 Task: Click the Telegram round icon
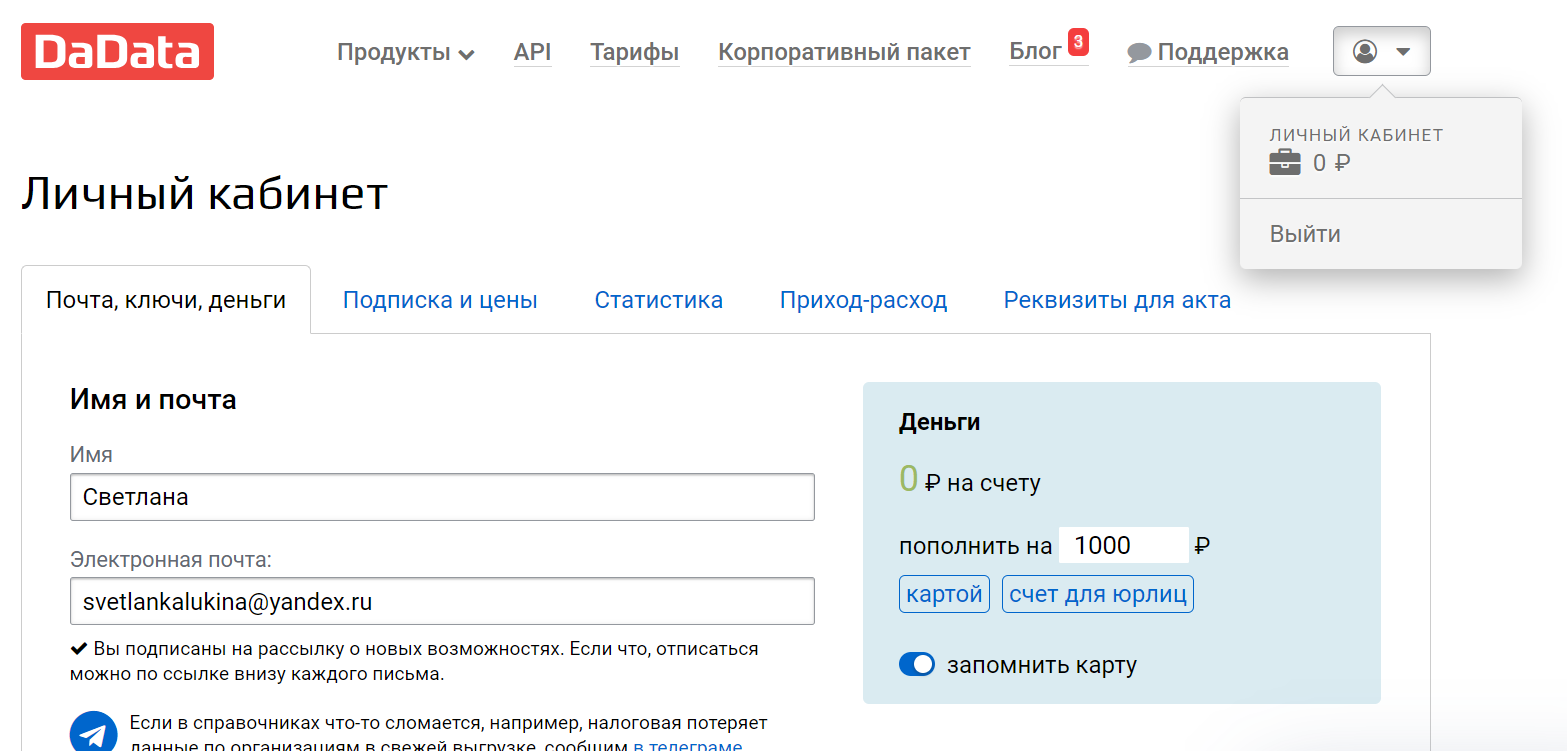tap(93, 733)
